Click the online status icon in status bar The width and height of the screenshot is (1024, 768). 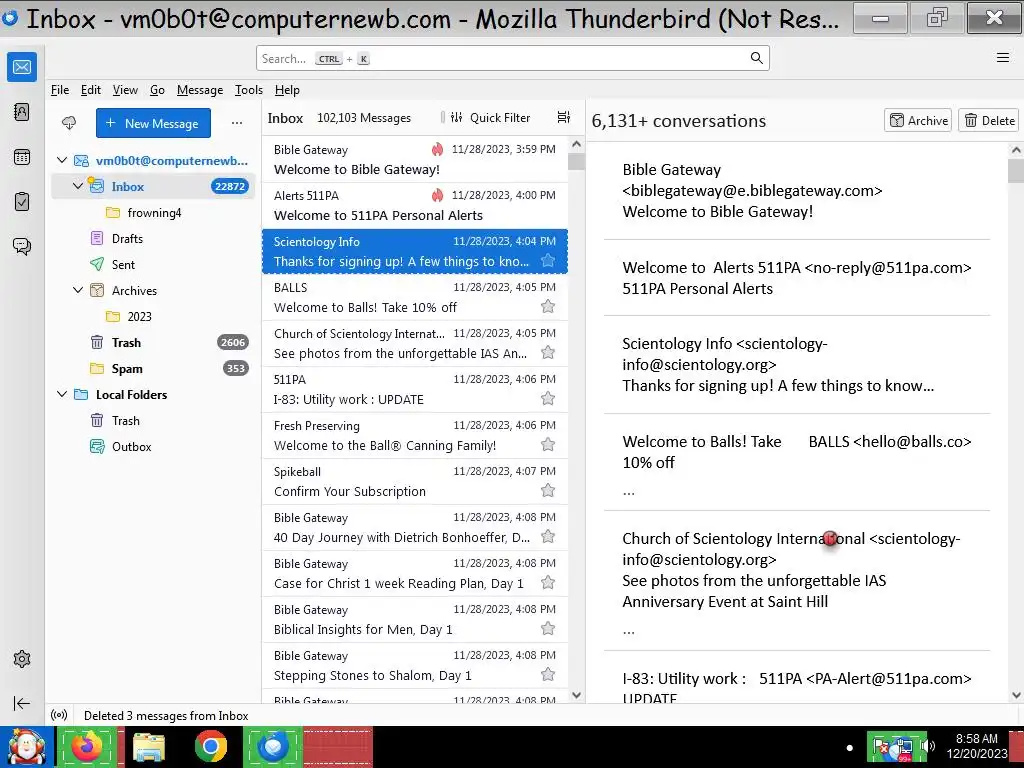pos(59,715)
